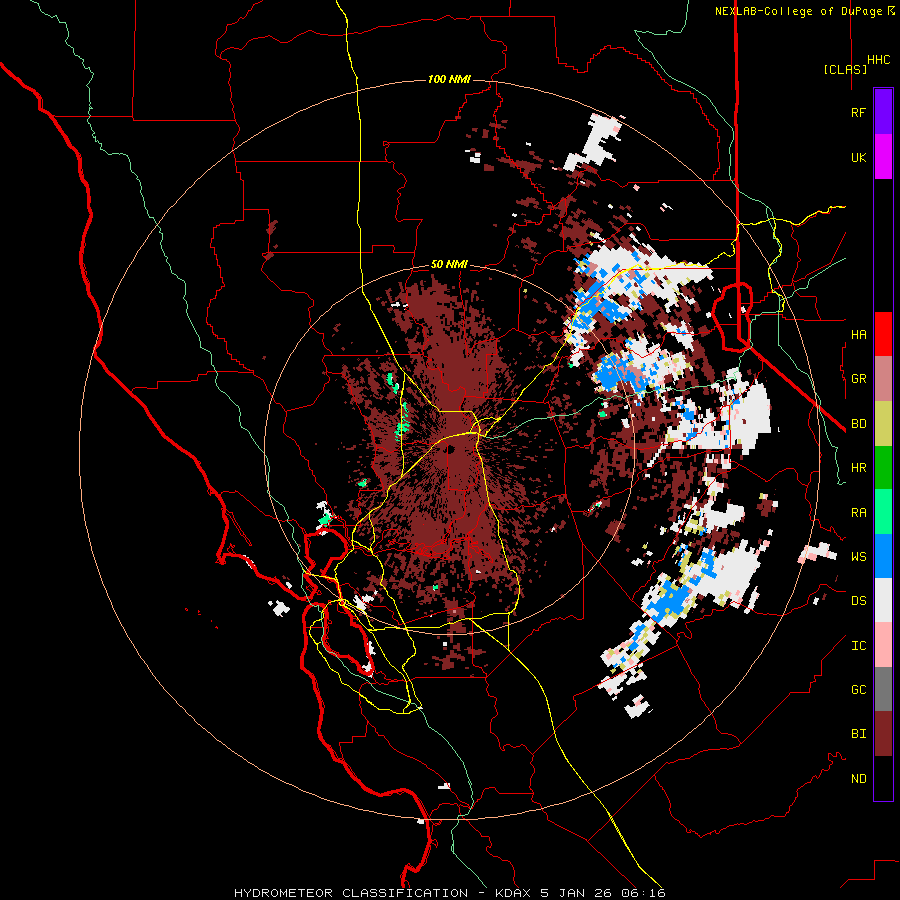Click the NEXLAB-College of DuPage header text

798,11
